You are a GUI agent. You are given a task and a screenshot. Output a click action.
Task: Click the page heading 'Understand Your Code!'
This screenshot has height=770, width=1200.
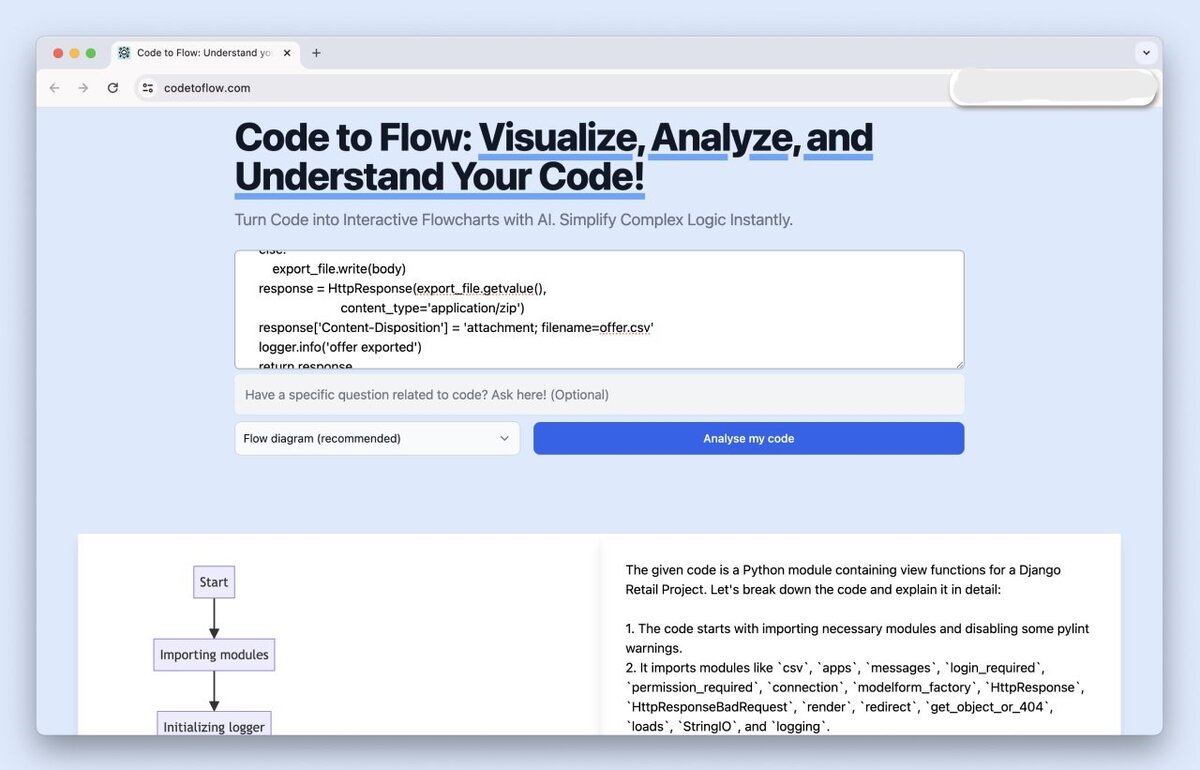439,177
